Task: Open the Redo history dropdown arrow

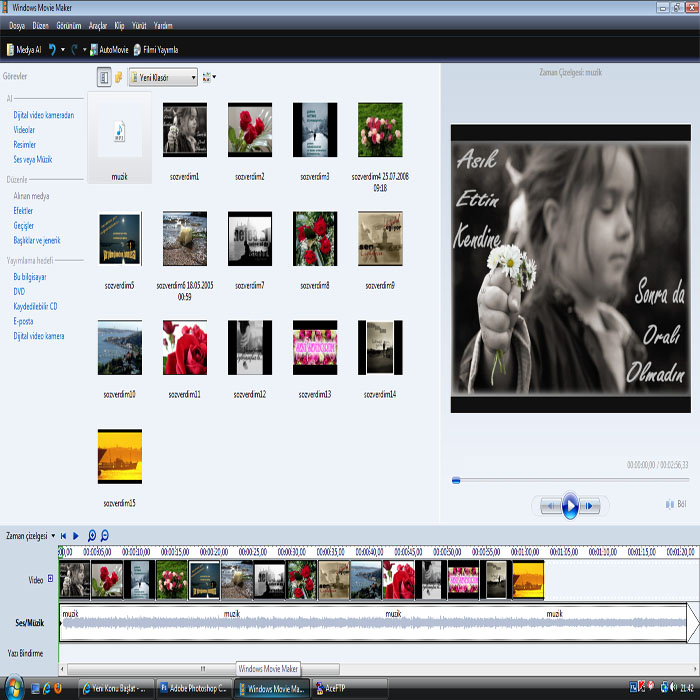Action: [x=84, y=50]
